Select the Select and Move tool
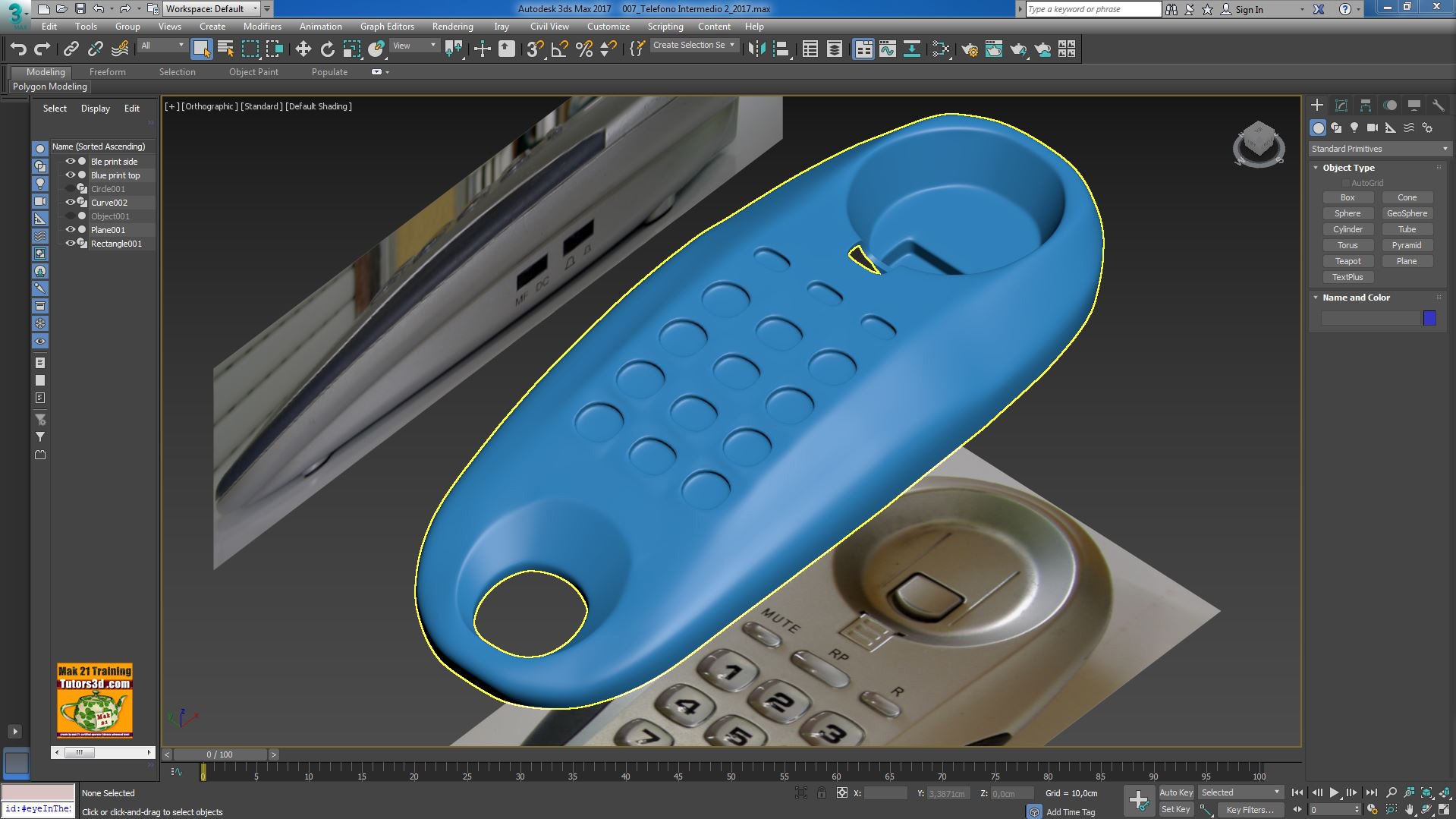Screen dimensions: 1456x819 pos(303,49)
